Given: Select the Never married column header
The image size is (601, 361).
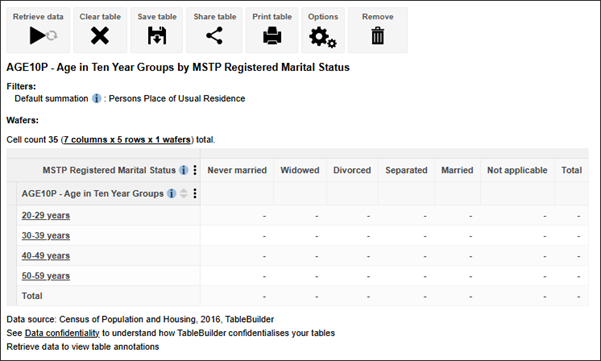Looking at the screenshot, I should point(237,170).
